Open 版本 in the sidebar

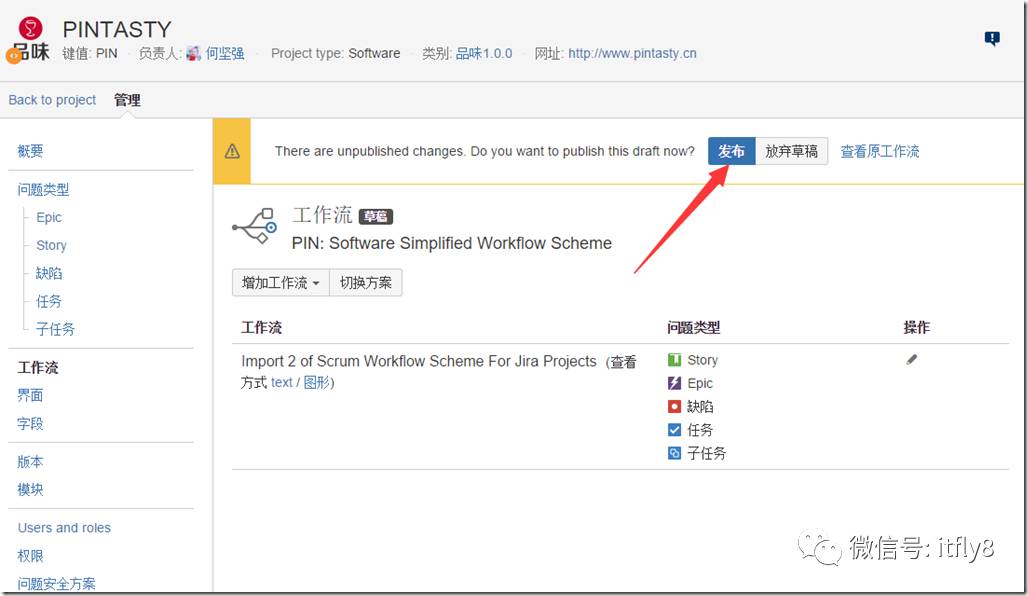pos(30,462)
